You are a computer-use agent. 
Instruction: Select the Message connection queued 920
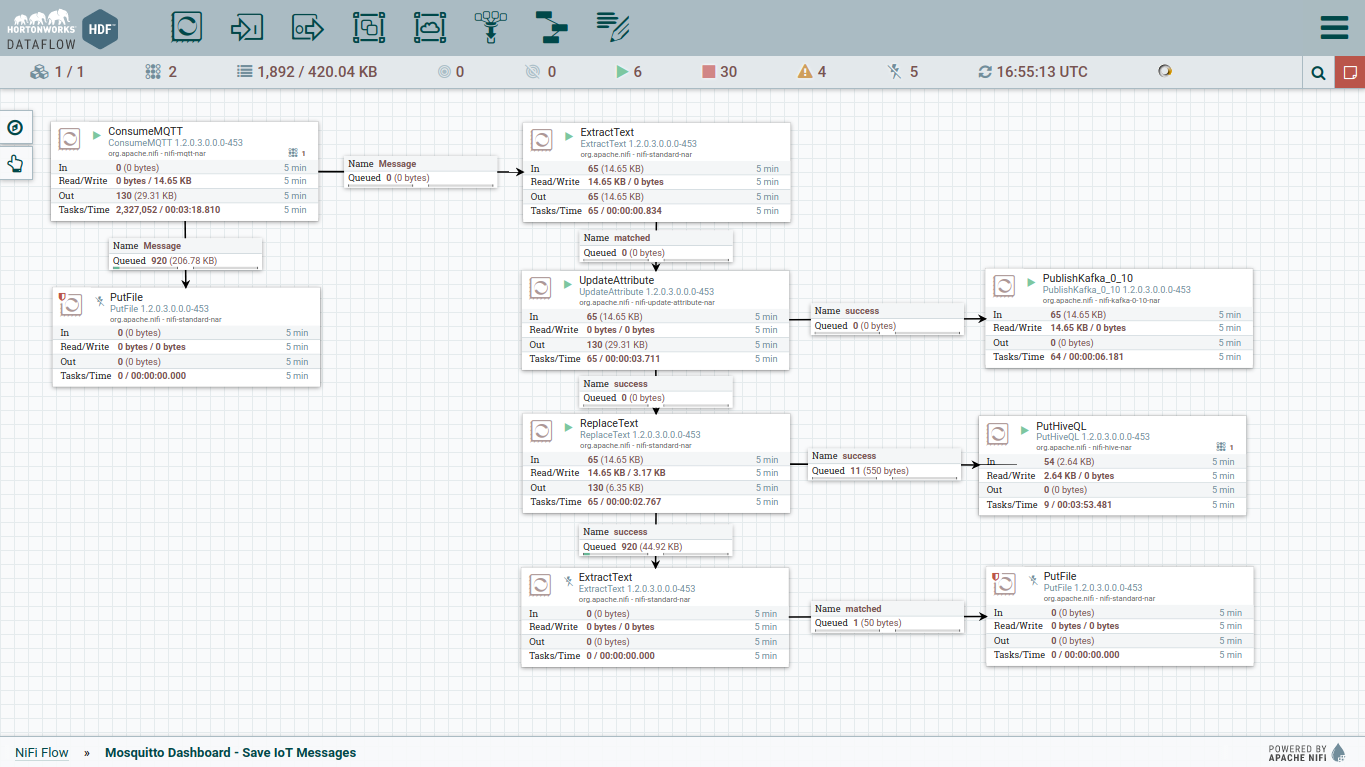tap(186, 254)
